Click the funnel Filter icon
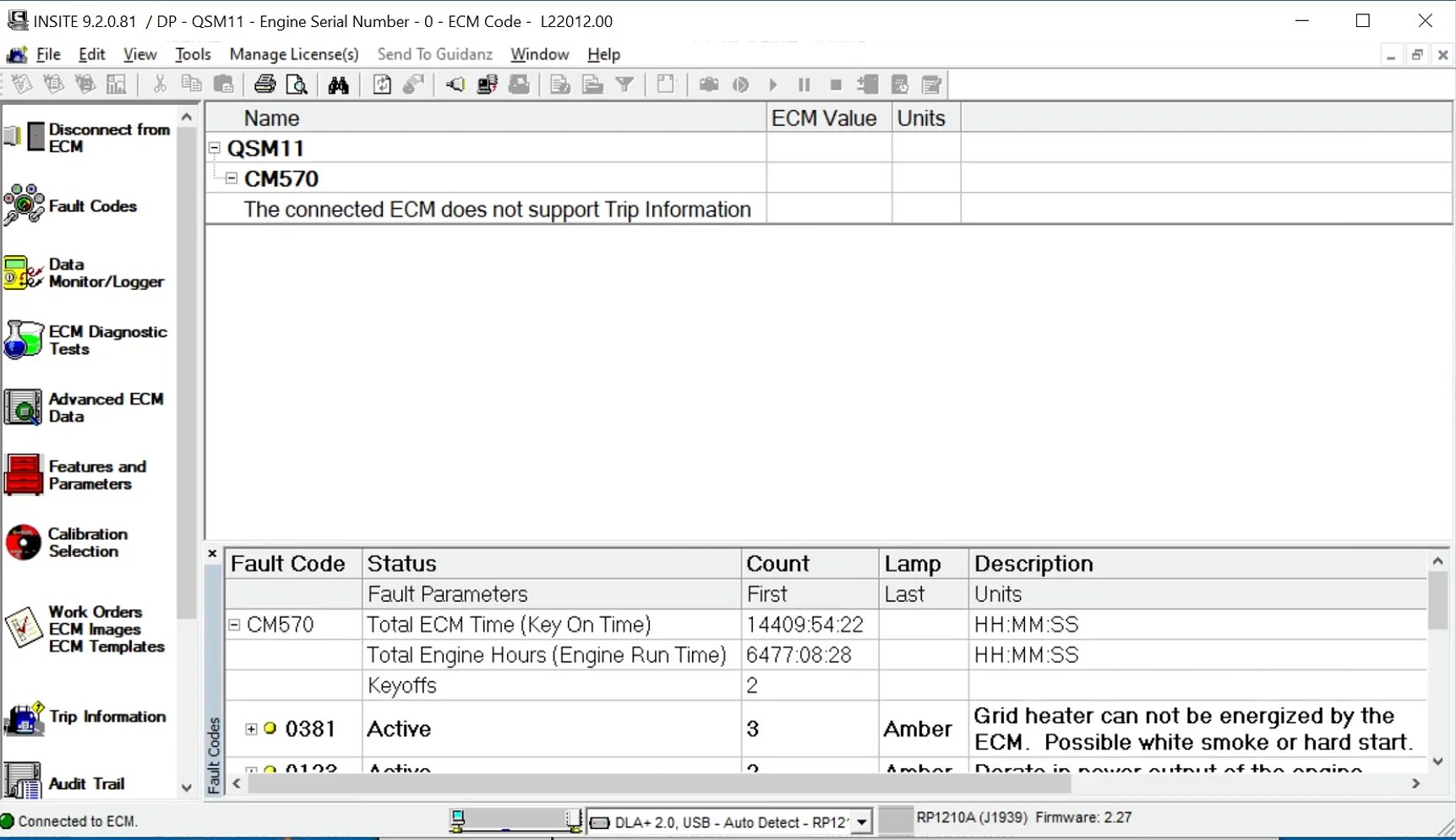Image resolution: width=1456 pixels, height=840 pixels. click(x=625, y=85)
